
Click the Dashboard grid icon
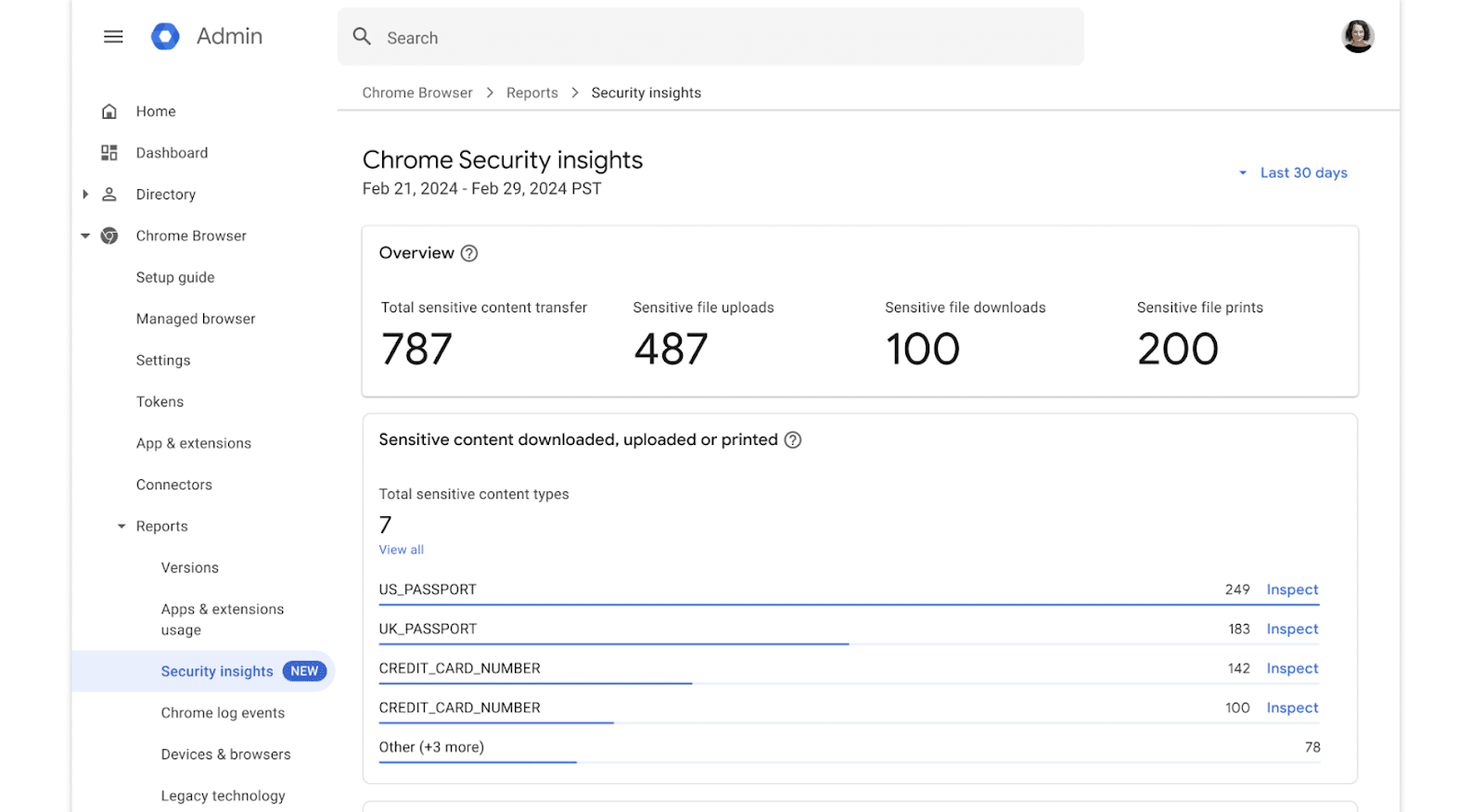click(x=109, y=153)
